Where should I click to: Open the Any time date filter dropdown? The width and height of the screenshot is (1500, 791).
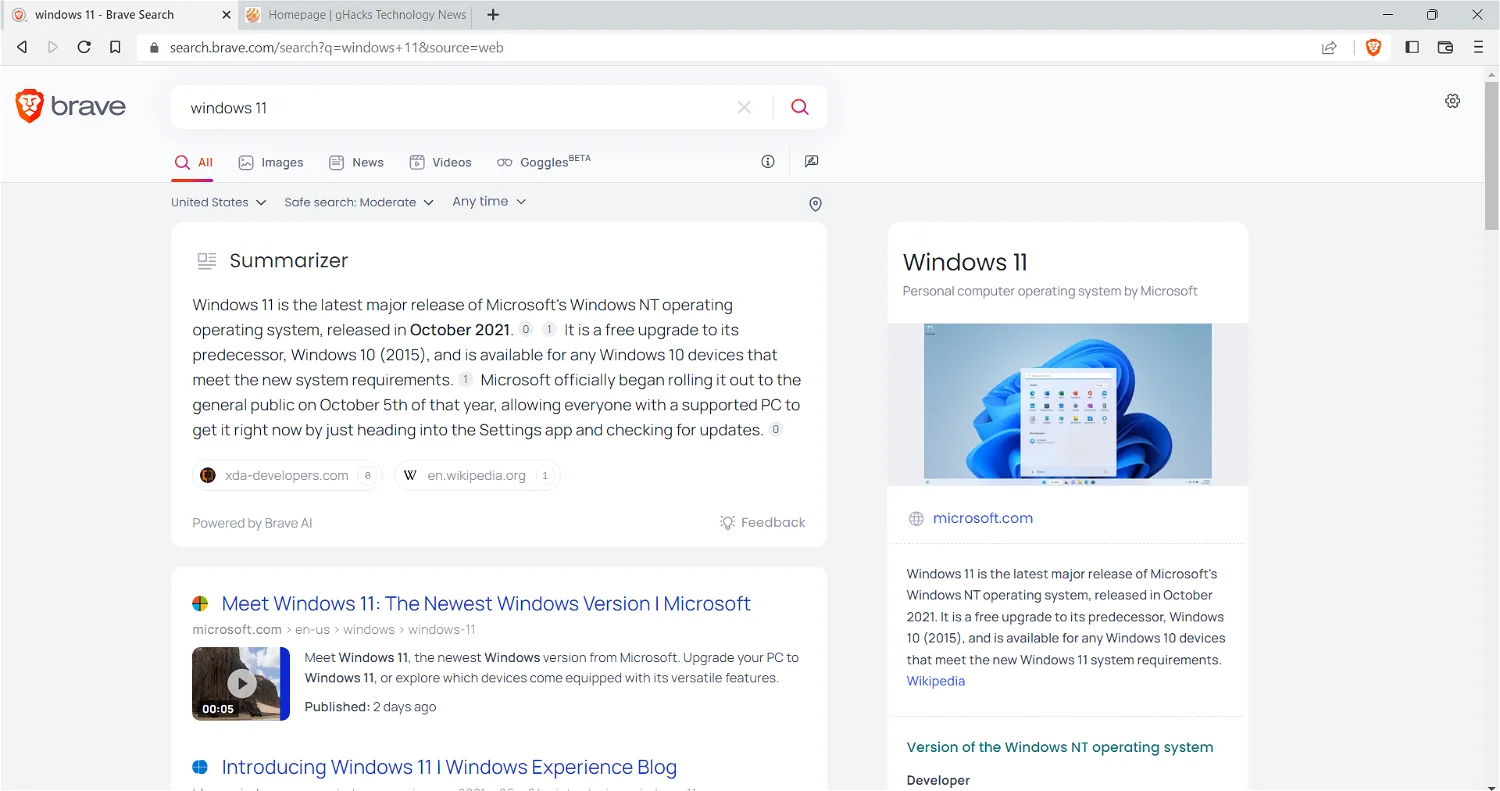[x=488, y=201]
